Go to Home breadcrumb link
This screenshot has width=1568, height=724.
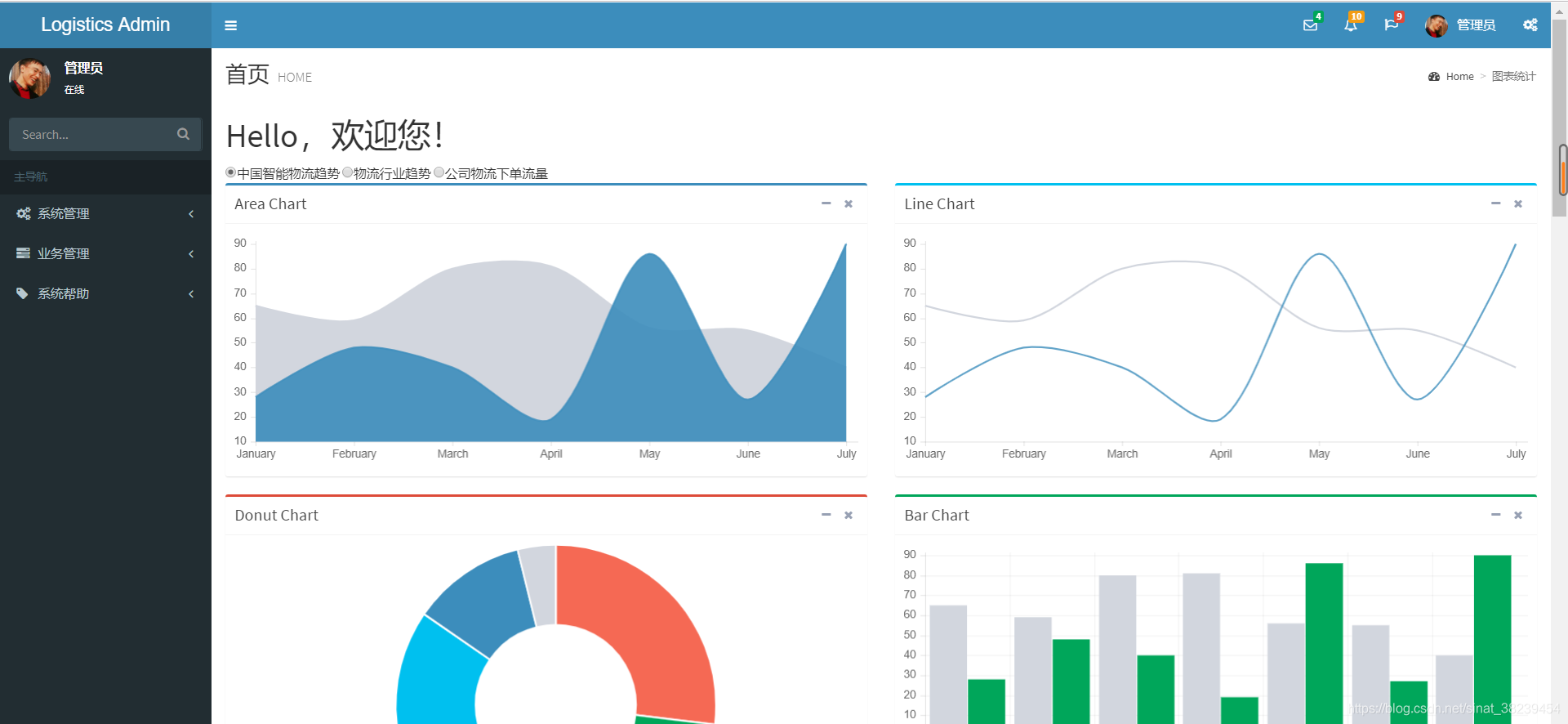pyautogui.click(x=1459, y=77)
